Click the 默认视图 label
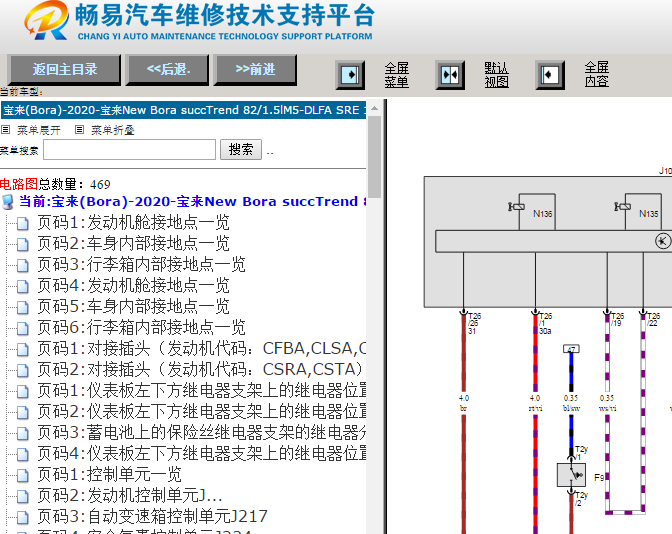 tap(496, 75)
